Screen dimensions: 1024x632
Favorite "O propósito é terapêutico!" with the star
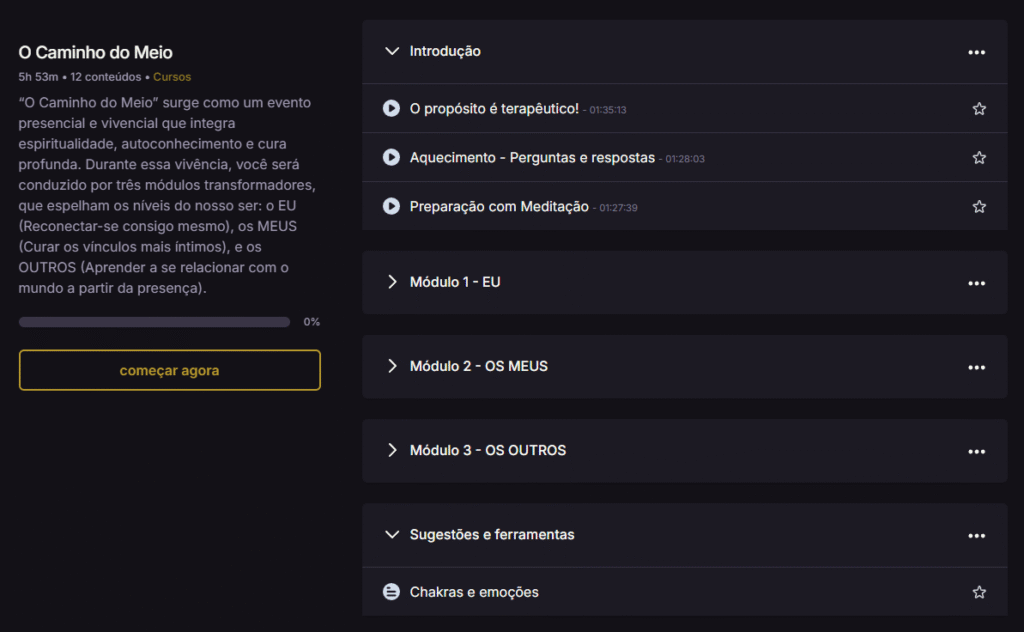[x=979, y=108]
